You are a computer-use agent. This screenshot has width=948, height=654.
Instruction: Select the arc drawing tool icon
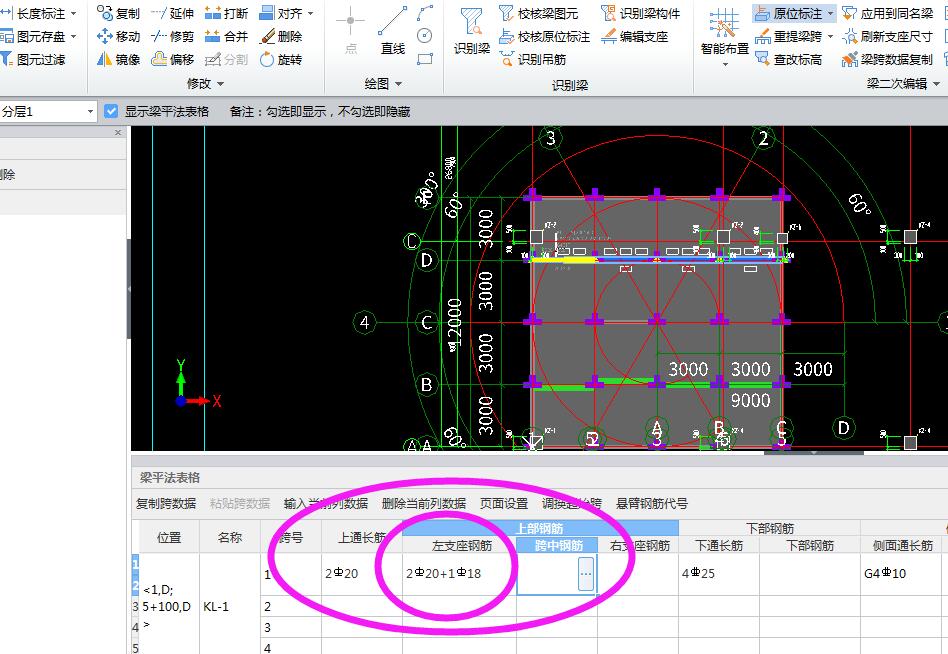point(426,13)
